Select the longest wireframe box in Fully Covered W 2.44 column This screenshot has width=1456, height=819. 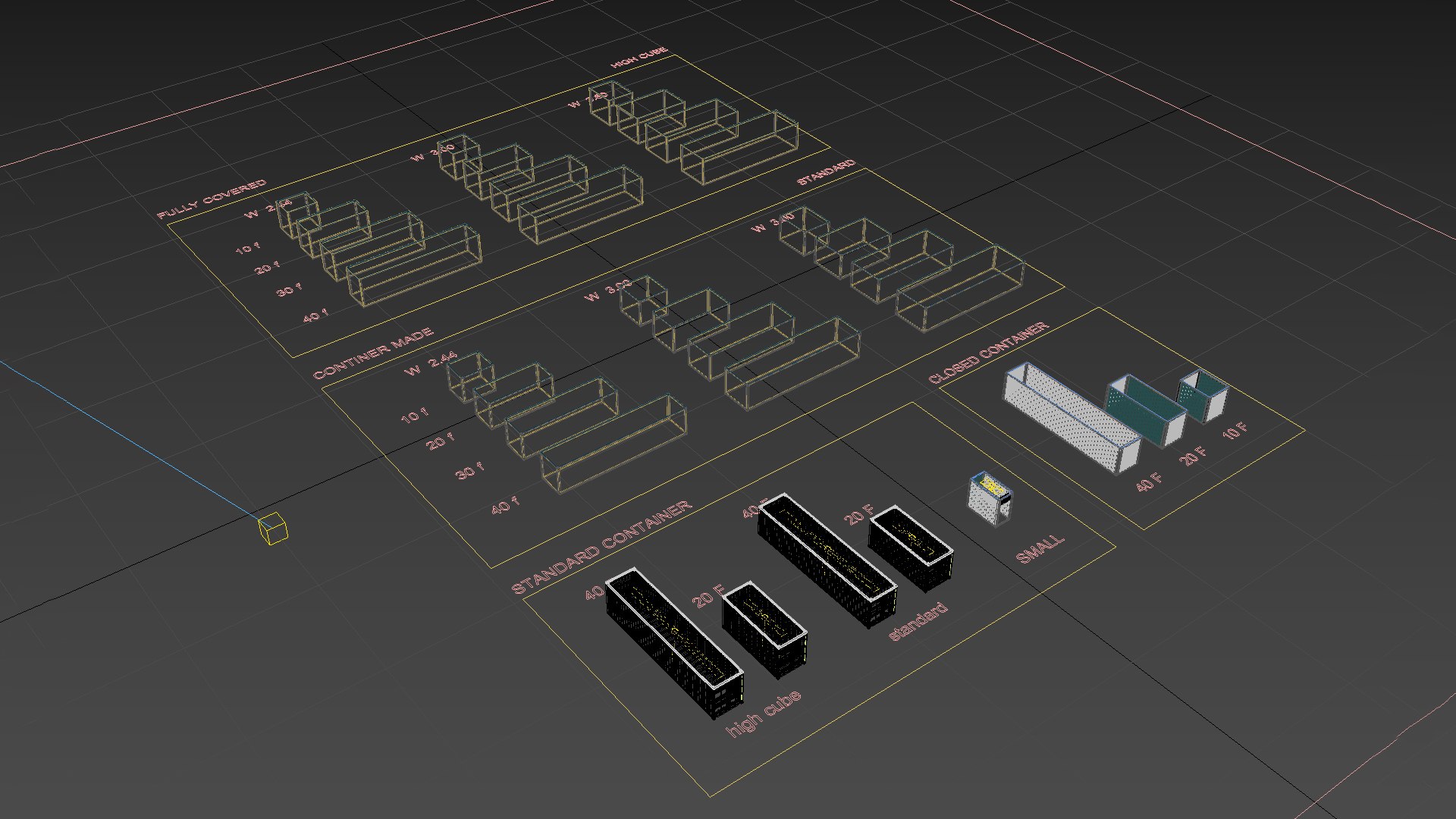[414, 266]
